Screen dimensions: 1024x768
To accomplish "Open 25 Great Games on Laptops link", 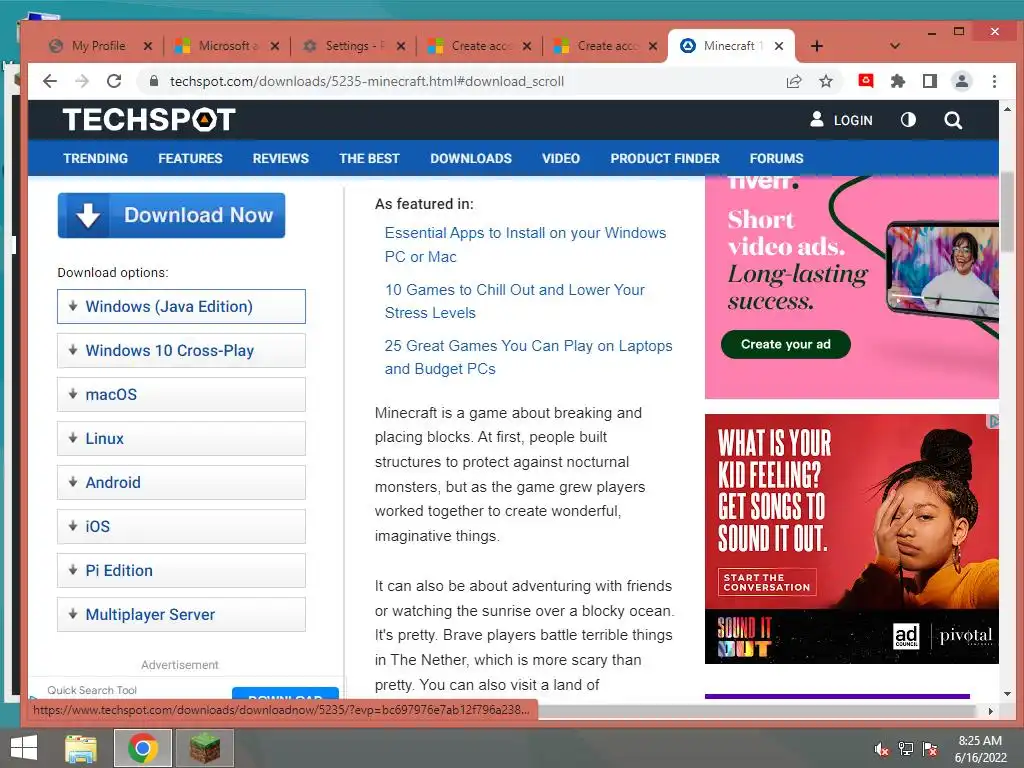I will tap(528, 357).
